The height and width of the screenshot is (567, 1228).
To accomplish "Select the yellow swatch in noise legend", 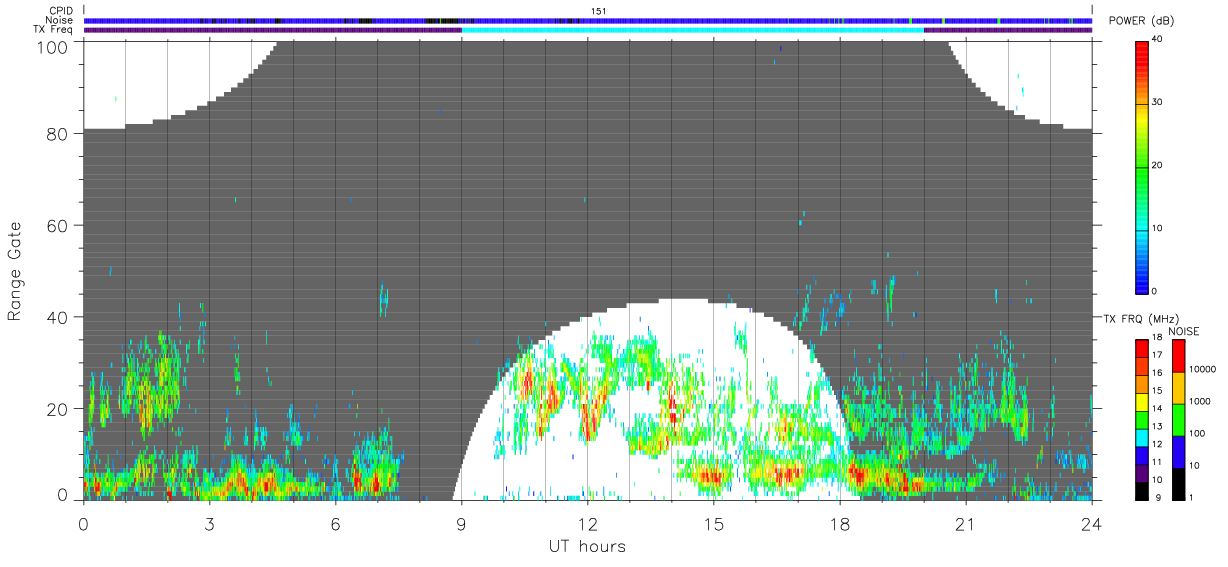I will pyautogui.click(x=1176, y=388).
